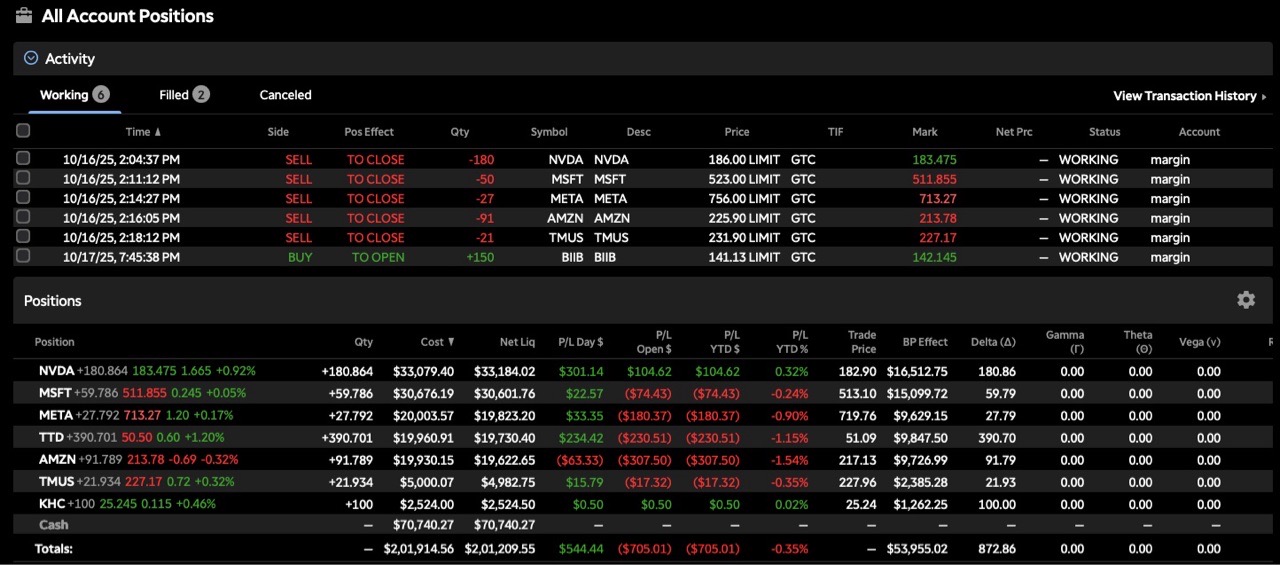Collapse the Activity section chevron
The height and width of the screenshot is (565, 1280).
[x=30, y=59]
